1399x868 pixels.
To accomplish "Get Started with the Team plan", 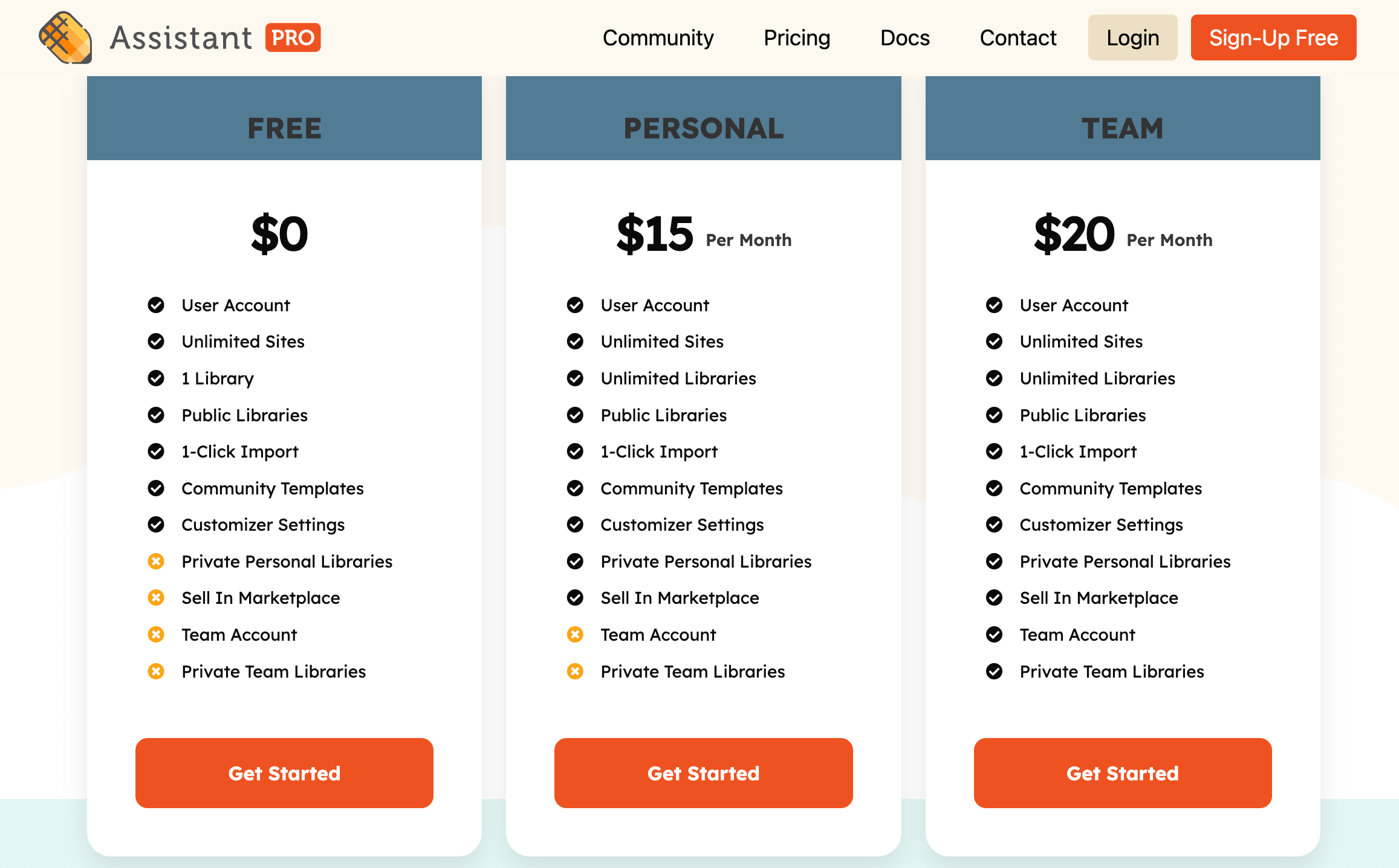I will point(1122,773).
